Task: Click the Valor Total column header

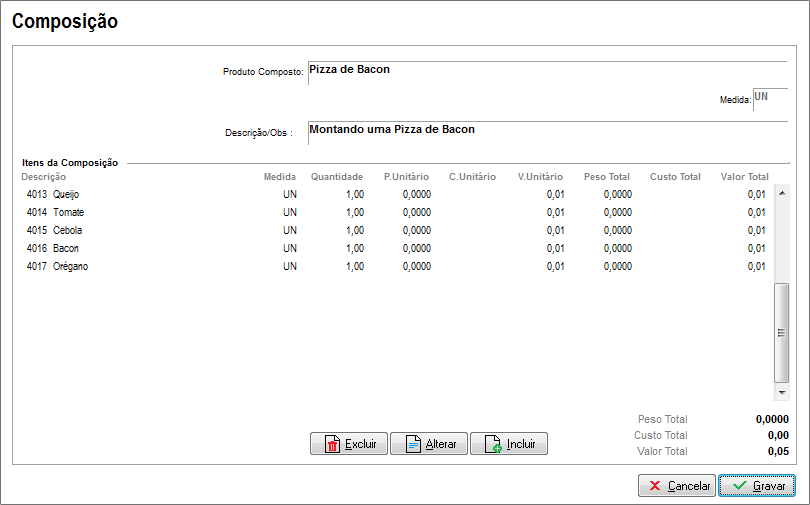Action: pyautogui.click(x=744, y=177)
